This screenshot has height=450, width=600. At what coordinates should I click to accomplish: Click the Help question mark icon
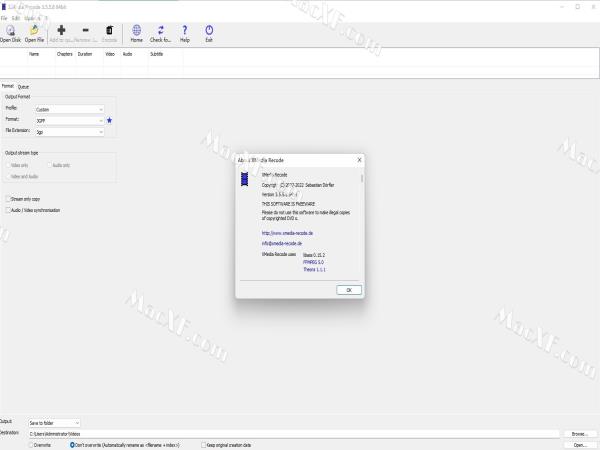[185, 30]
